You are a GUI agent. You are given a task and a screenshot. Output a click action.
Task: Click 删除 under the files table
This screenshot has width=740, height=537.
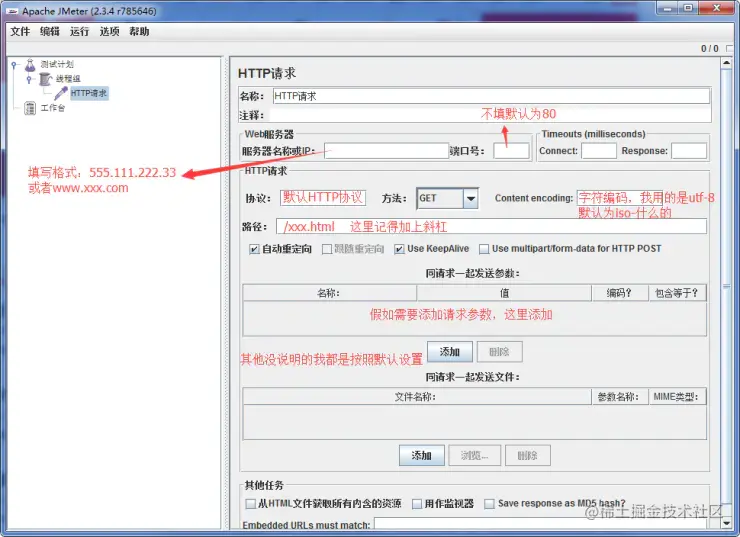(528, 456)
